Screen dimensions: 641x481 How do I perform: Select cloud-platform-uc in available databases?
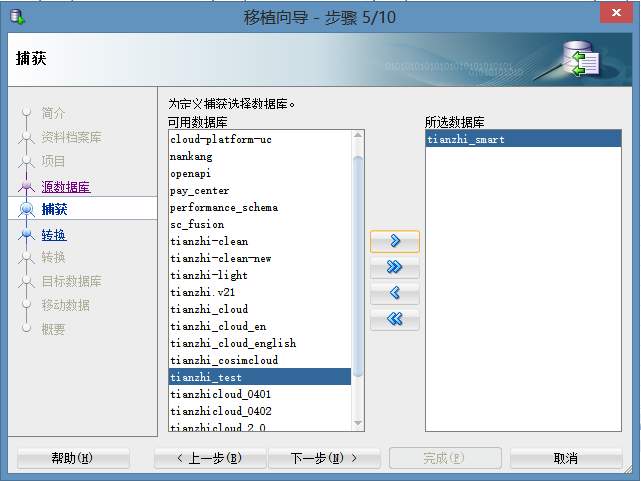(x=260, y=139)
